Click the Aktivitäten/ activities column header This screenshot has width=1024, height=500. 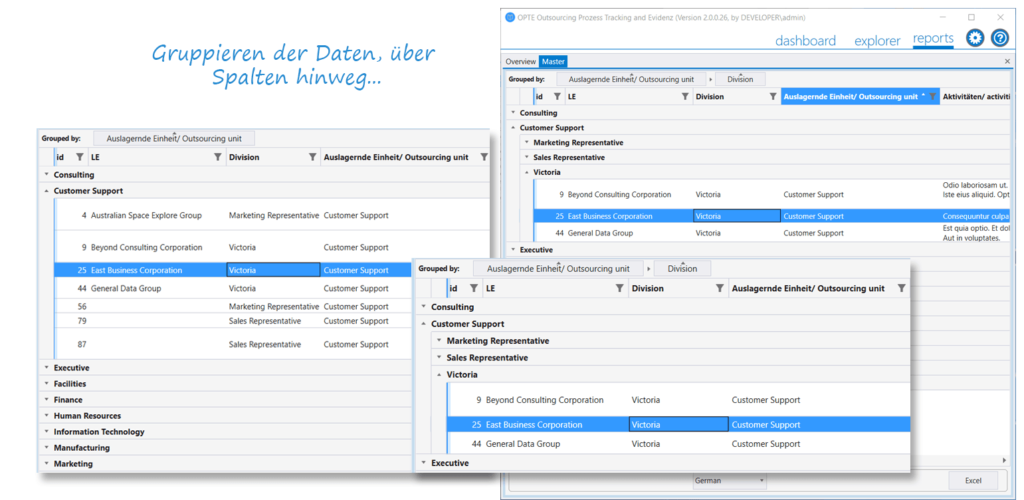(975, 97)
